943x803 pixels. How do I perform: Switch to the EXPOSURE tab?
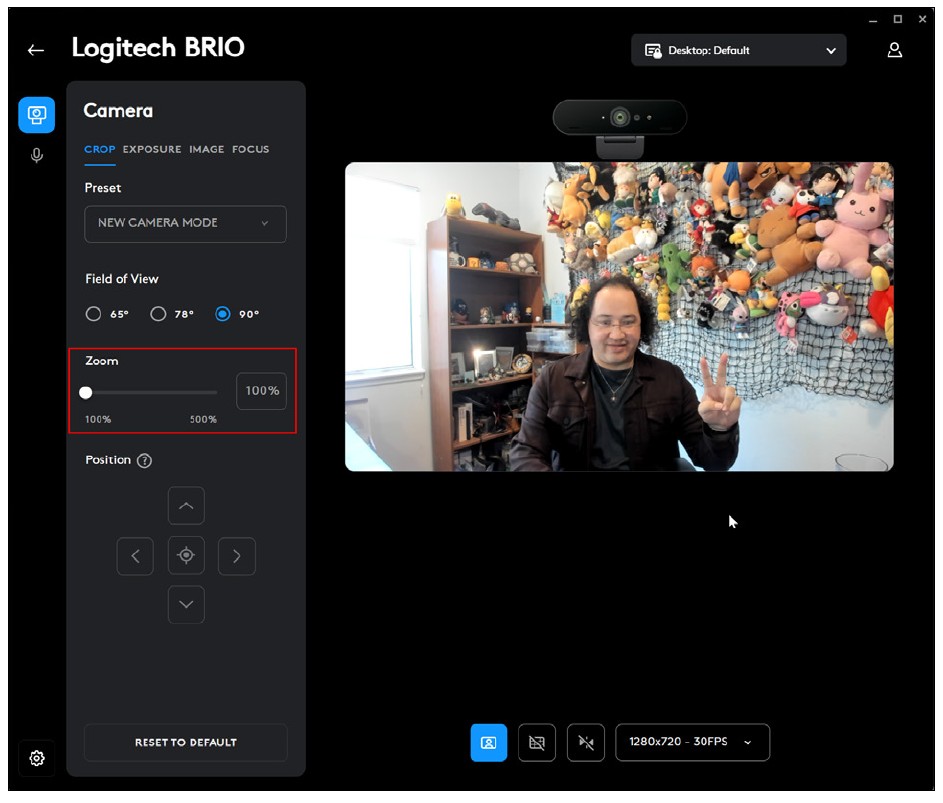tap(152, 149)
